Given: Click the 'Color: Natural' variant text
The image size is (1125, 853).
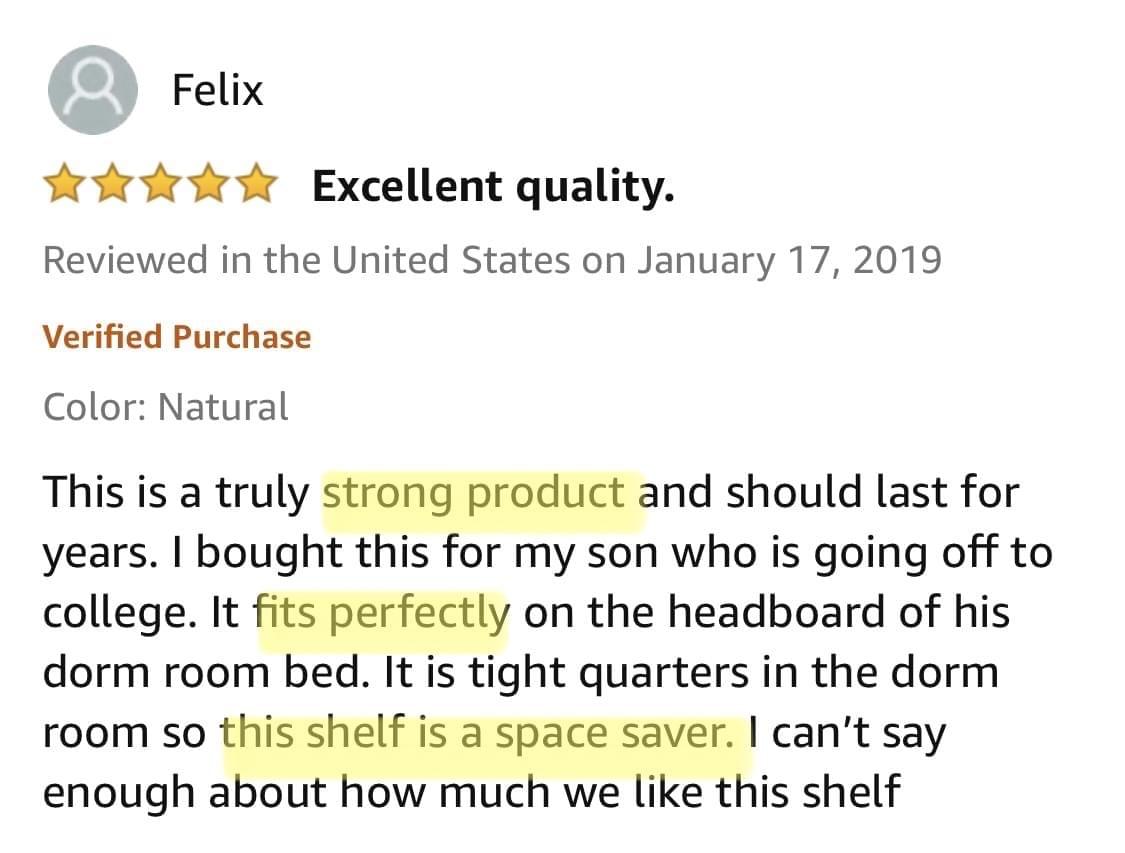Looking at the screenshot, I should pyautogui.click(x=166, y=407).
